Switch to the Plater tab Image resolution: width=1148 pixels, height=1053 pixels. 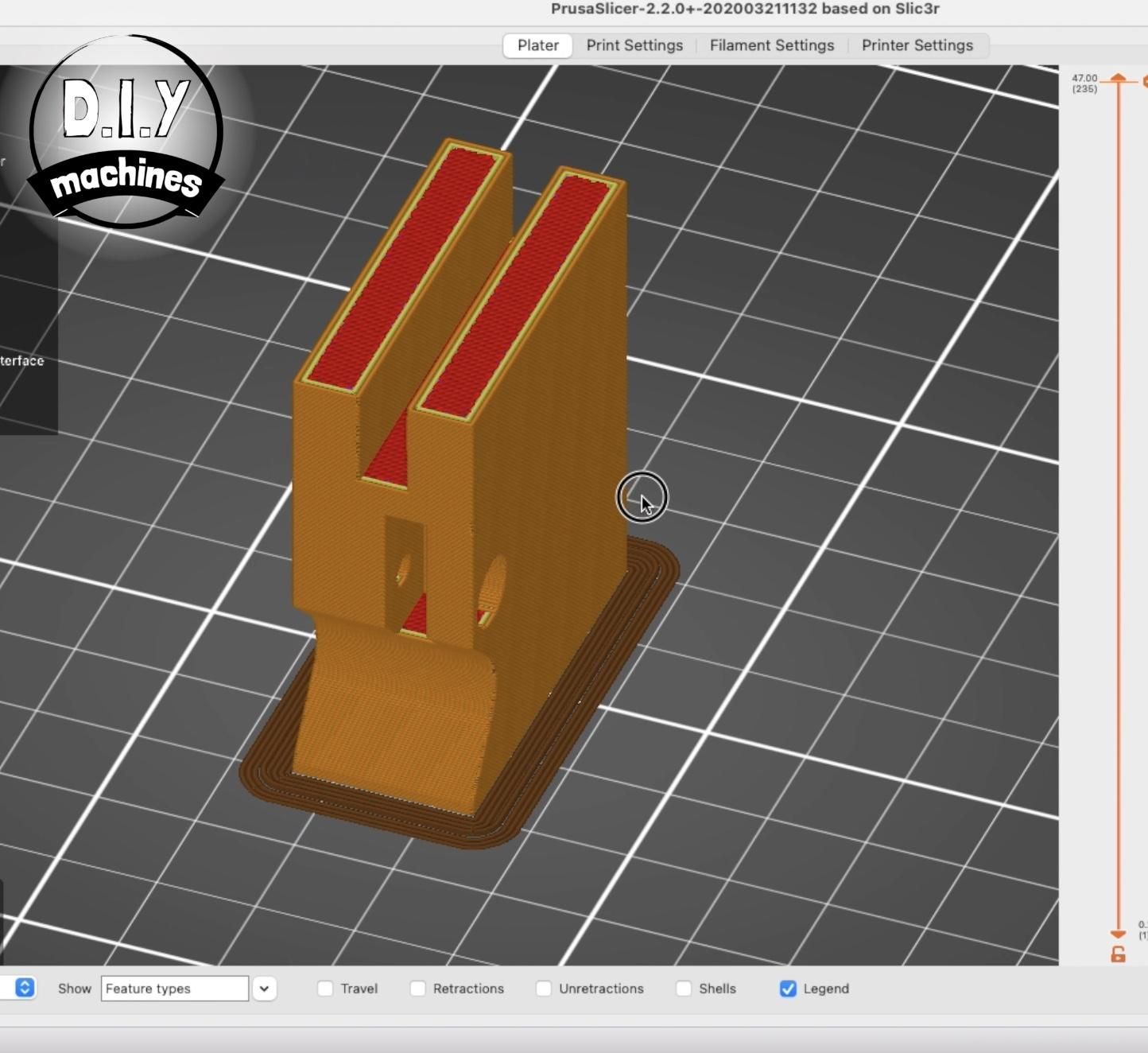coord(538,45)
